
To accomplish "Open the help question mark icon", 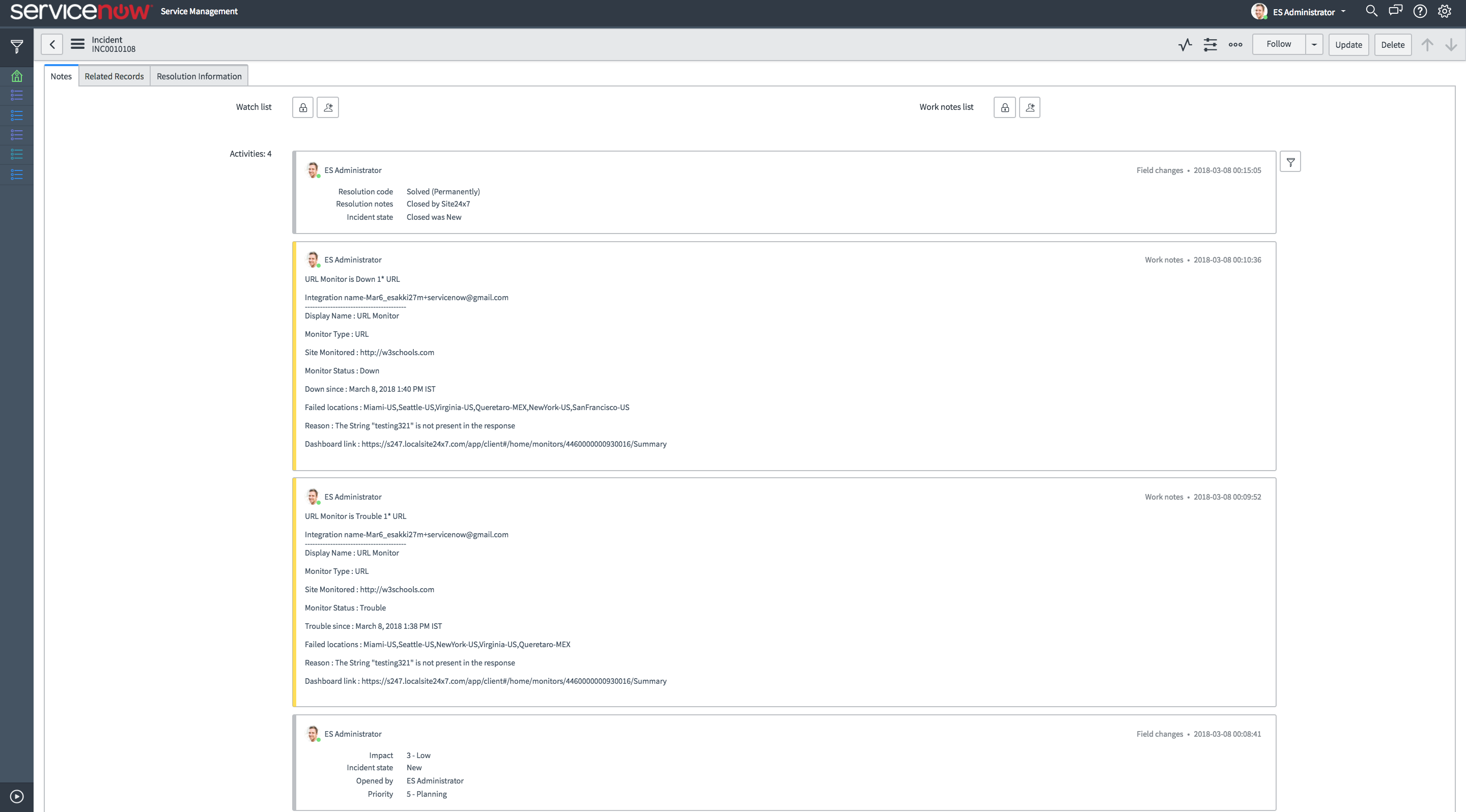I will coord(1420,11).
